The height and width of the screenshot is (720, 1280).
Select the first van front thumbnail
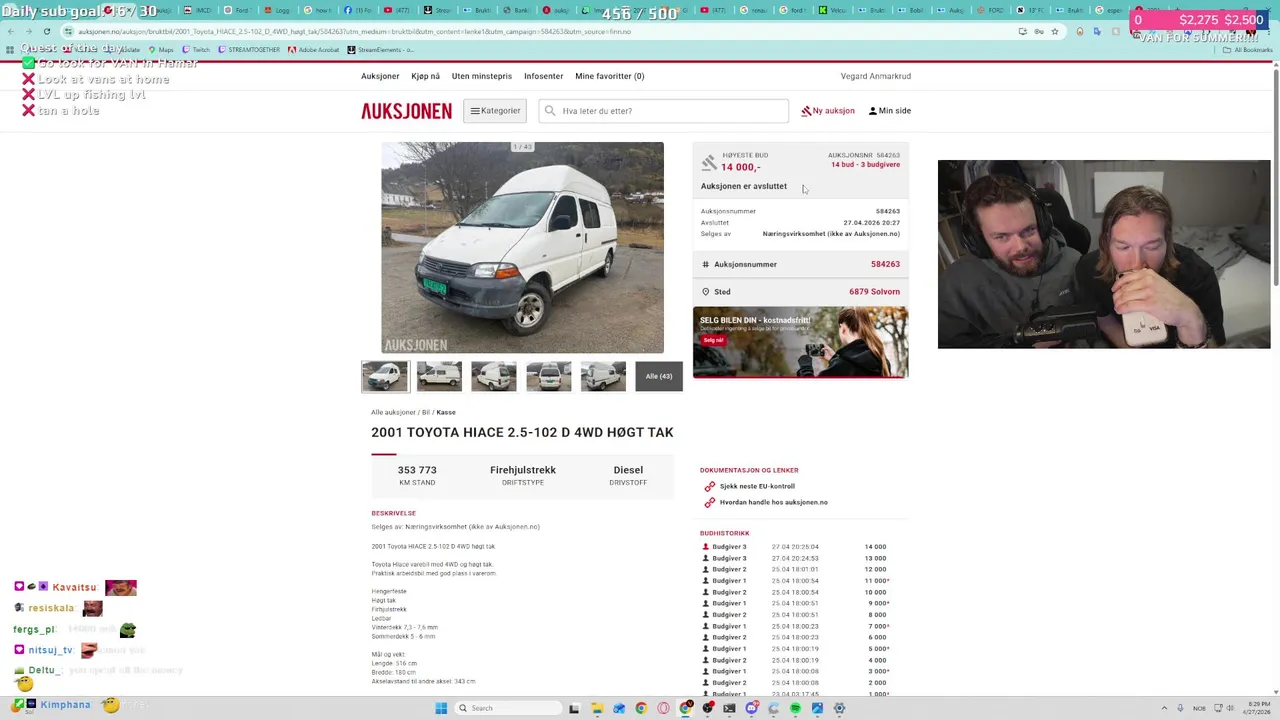[385, 376]
